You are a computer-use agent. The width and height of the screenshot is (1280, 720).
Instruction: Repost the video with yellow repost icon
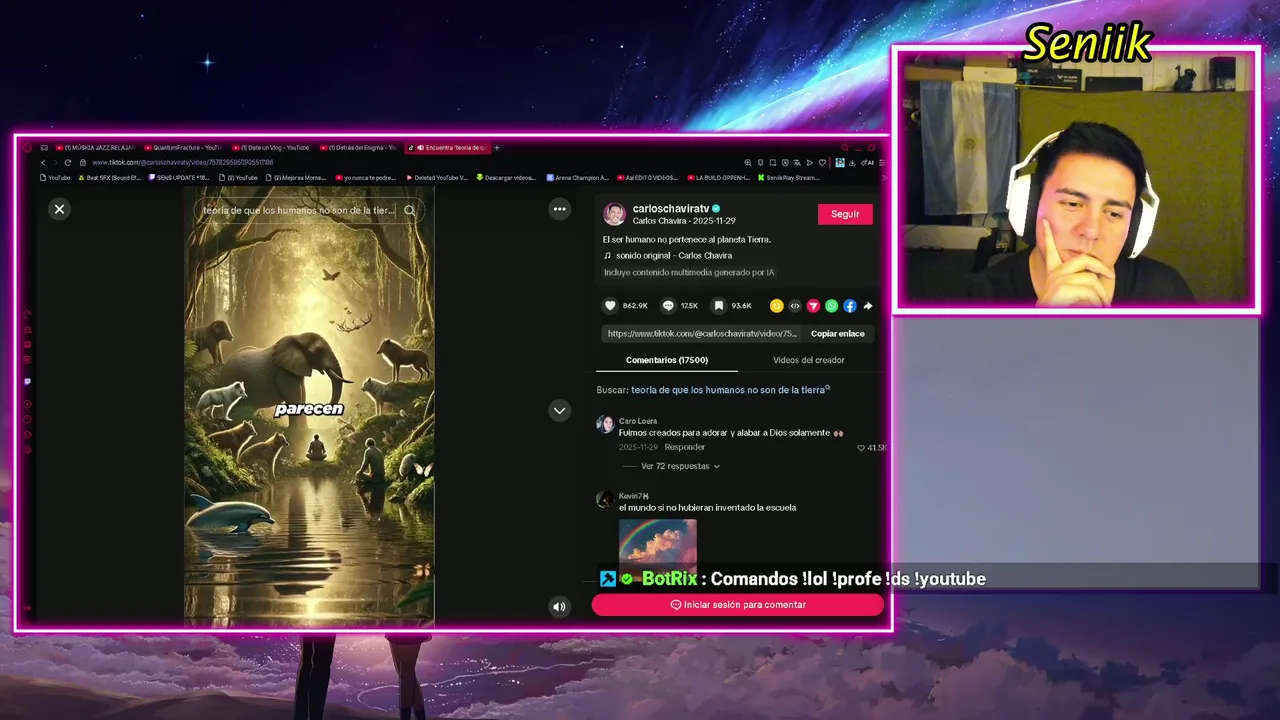(776, 306)
